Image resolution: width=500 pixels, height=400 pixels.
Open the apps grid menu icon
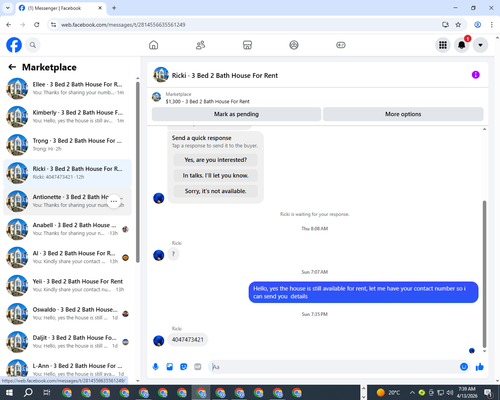tap(443, 45)
